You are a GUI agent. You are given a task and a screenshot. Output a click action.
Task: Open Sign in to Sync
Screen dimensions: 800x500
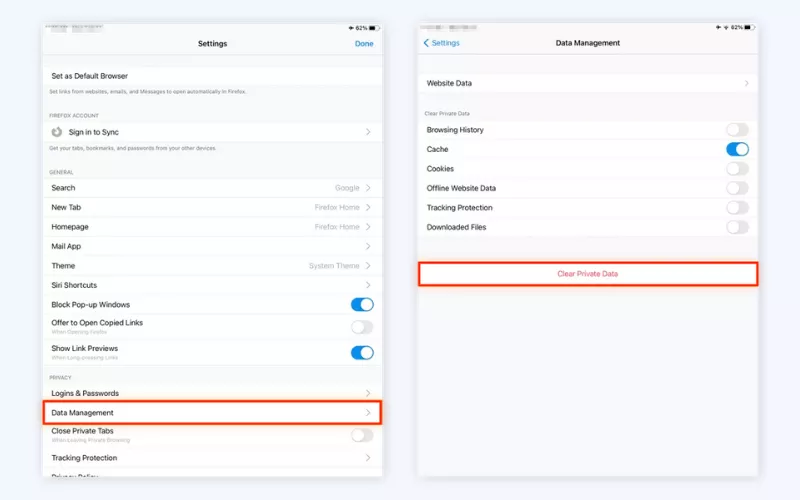[x=213, y=132]
